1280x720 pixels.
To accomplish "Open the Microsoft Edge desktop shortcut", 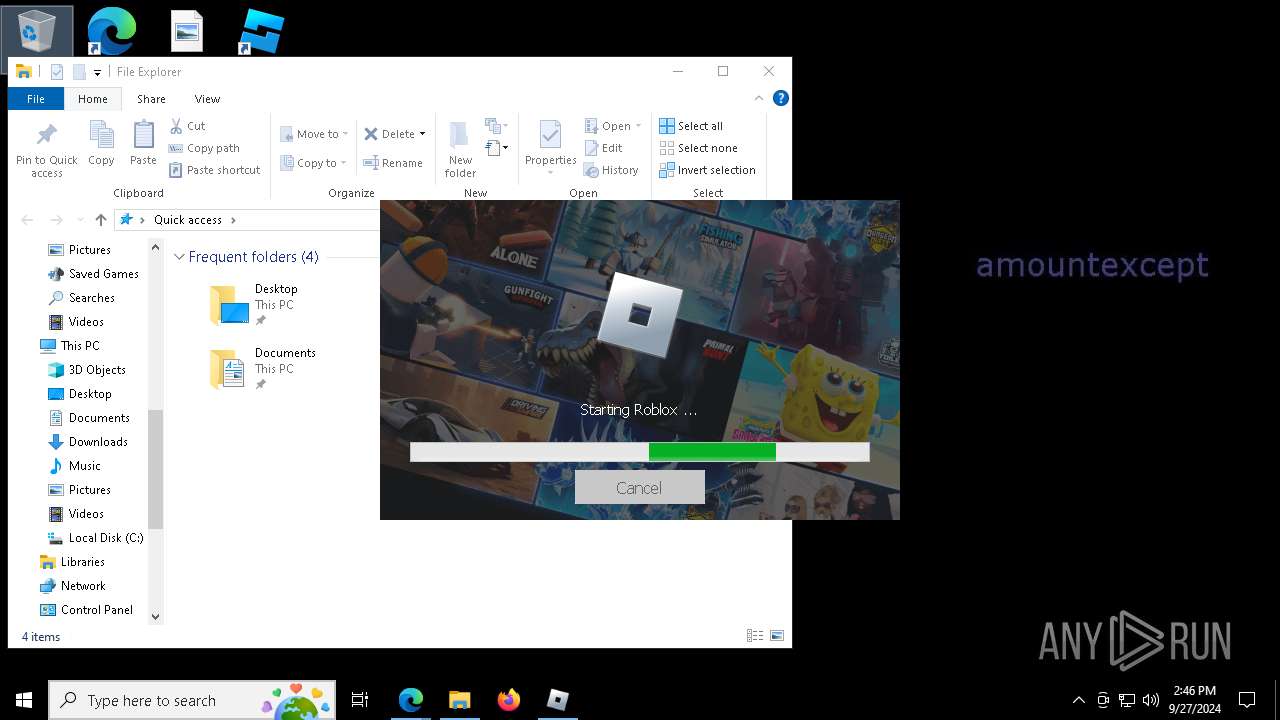I will coord(111,31).
